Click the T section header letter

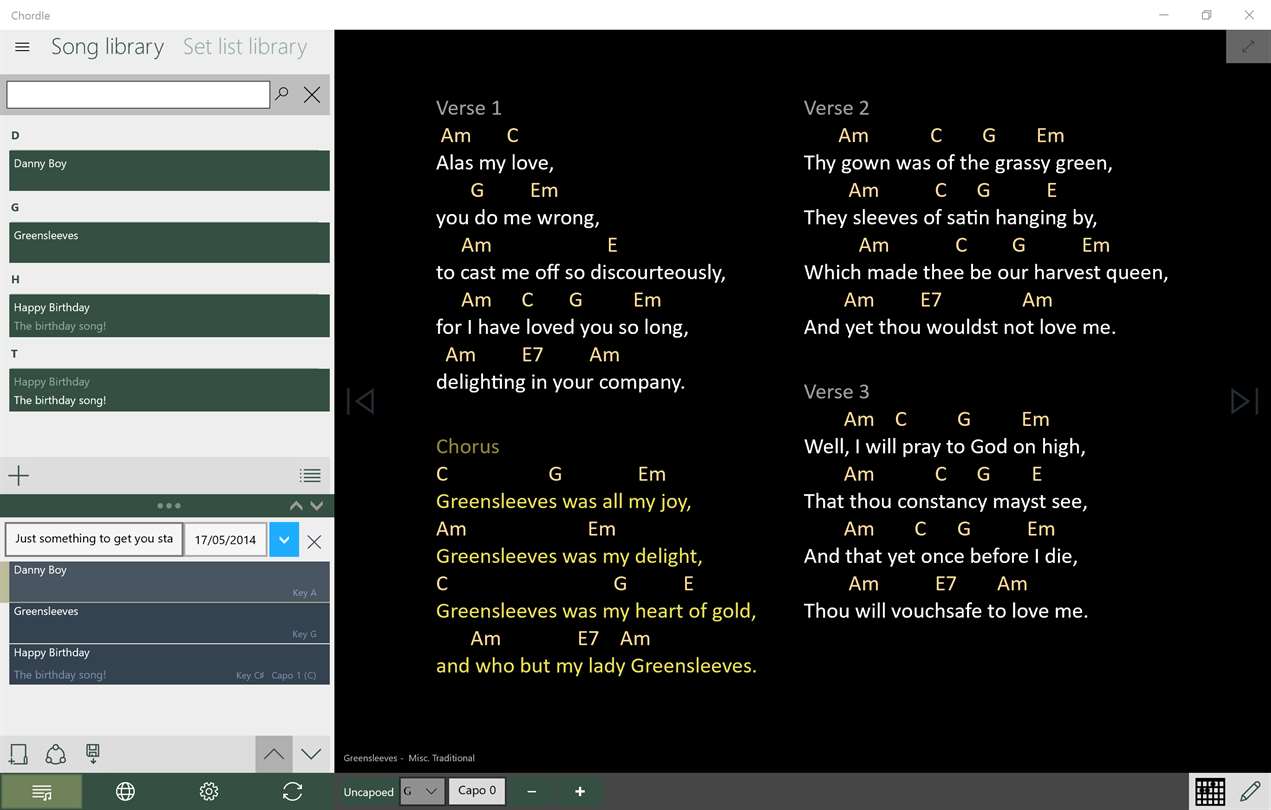coord(15,353)
